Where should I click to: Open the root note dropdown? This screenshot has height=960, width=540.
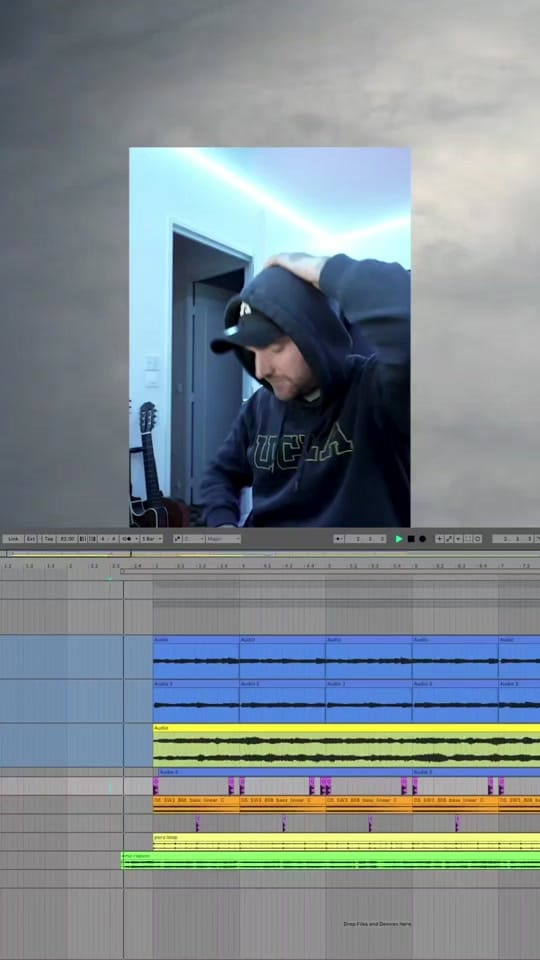click(194, 539)
